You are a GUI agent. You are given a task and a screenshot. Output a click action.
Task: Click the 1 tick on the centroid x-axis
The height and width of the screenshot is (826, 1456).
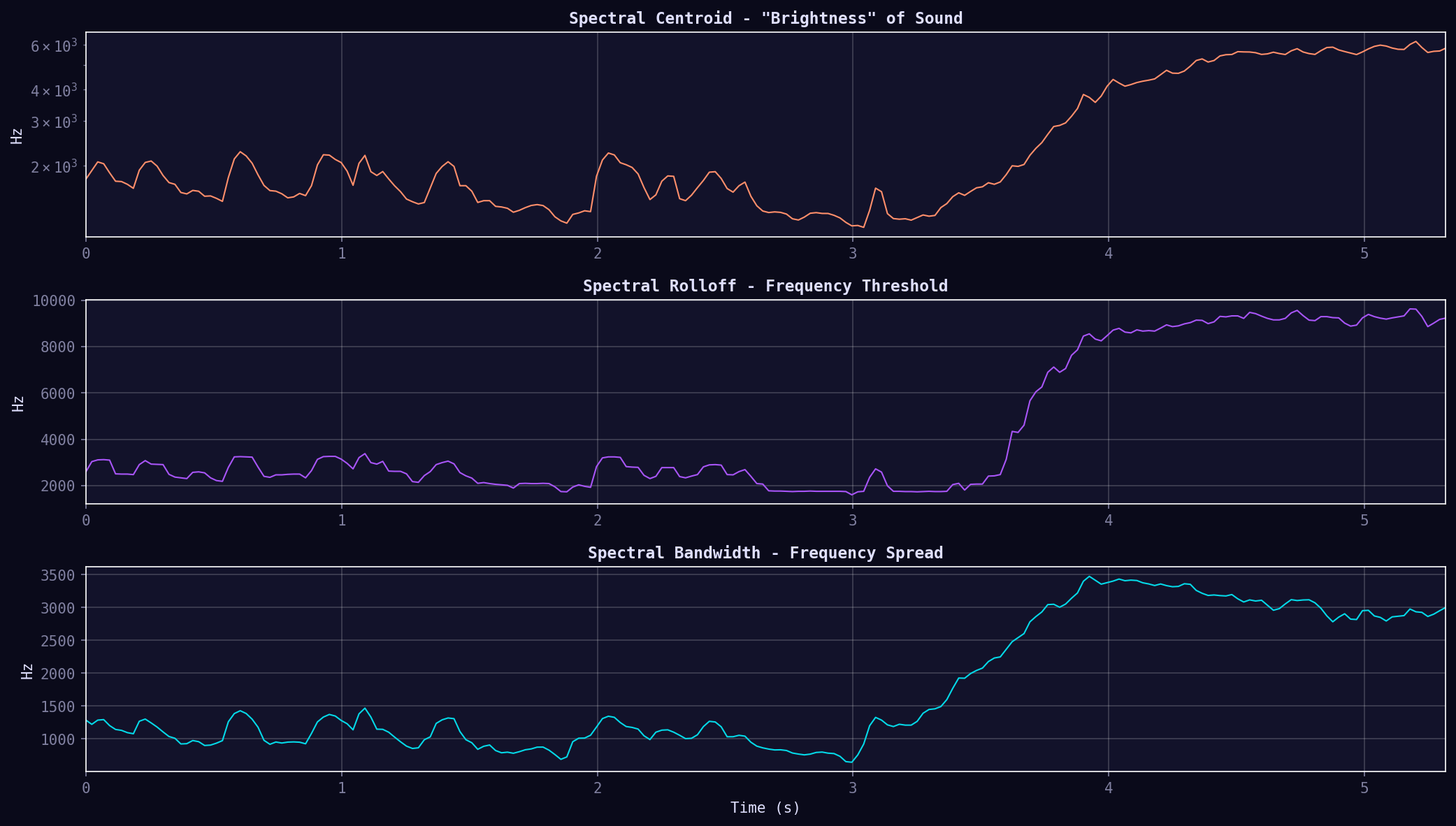(342, 254)
